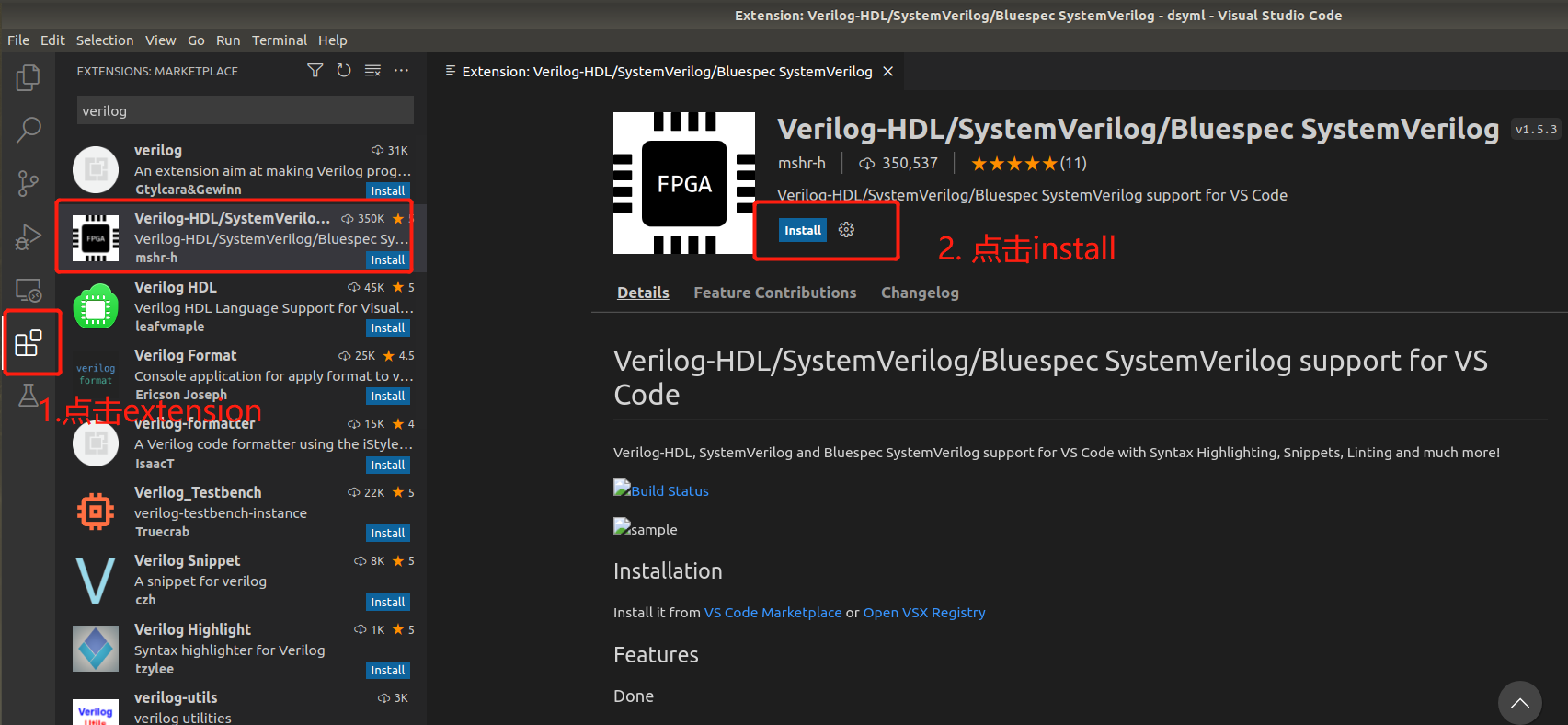Open the Source Control view
1568x725 pixels.
(29, 184)
